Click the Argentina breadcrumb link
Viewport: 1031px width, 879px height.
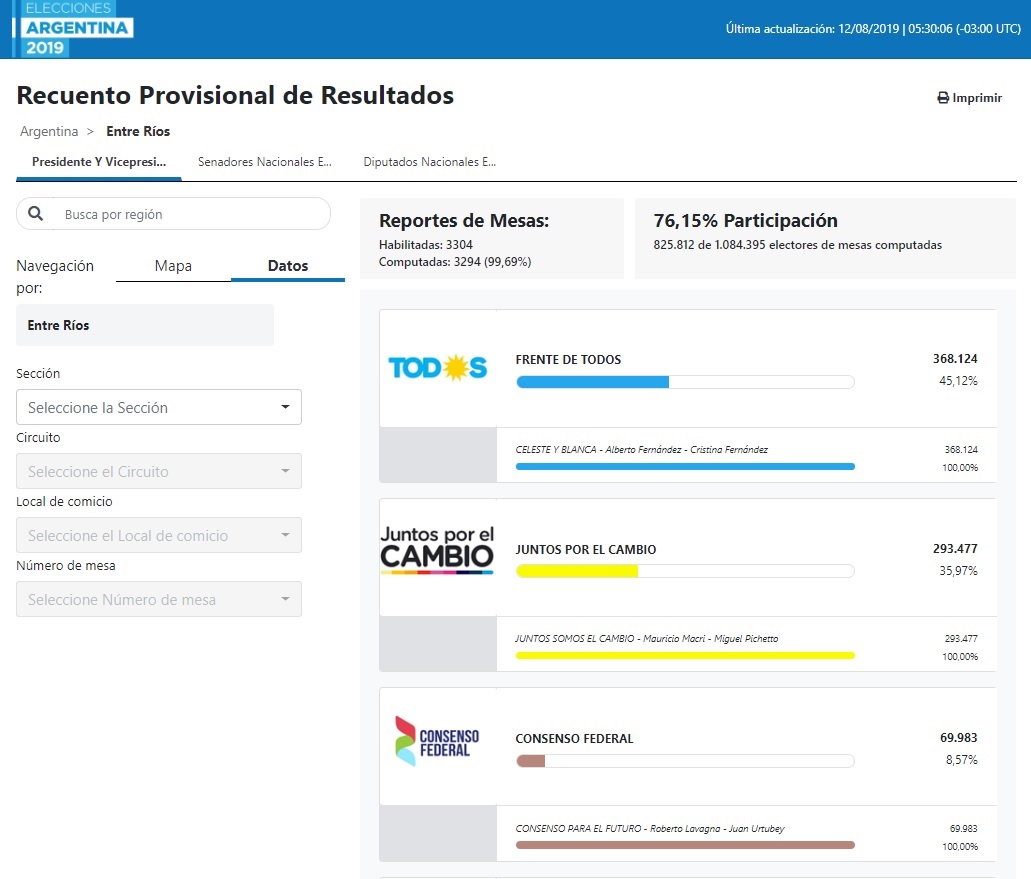pos(49,131)
